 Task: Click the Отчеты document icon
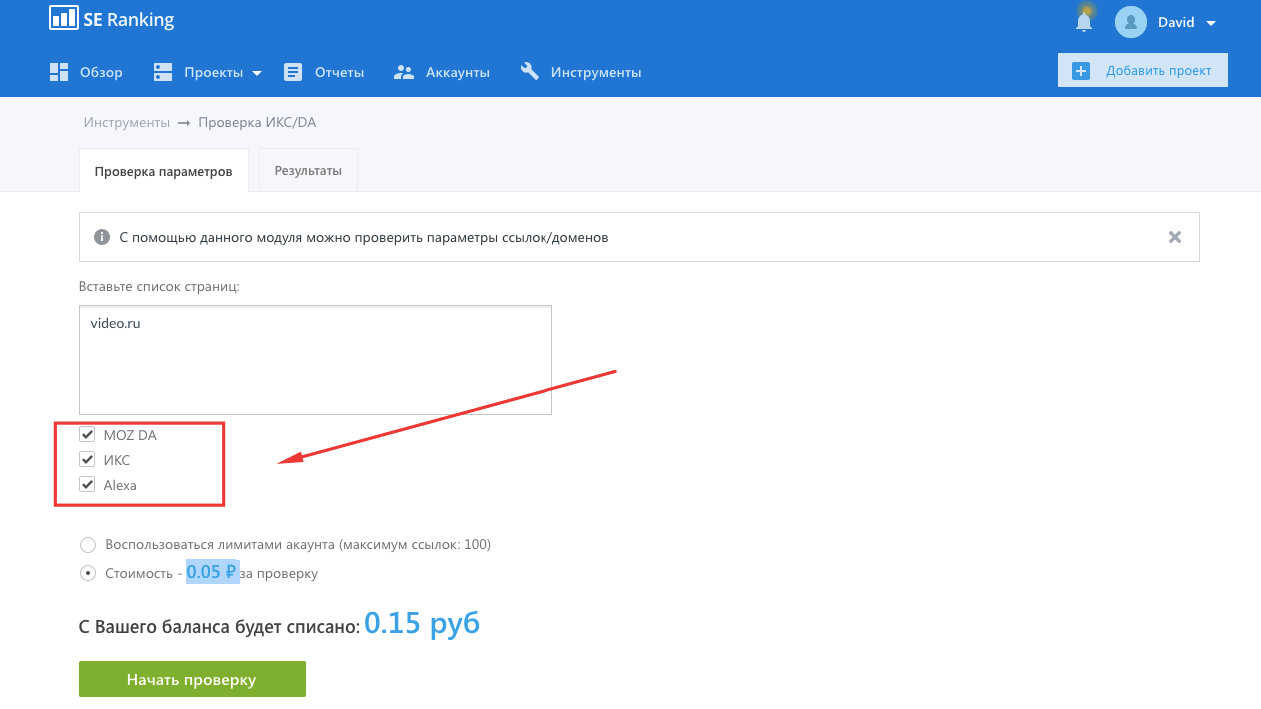click(x=293, y=72)
